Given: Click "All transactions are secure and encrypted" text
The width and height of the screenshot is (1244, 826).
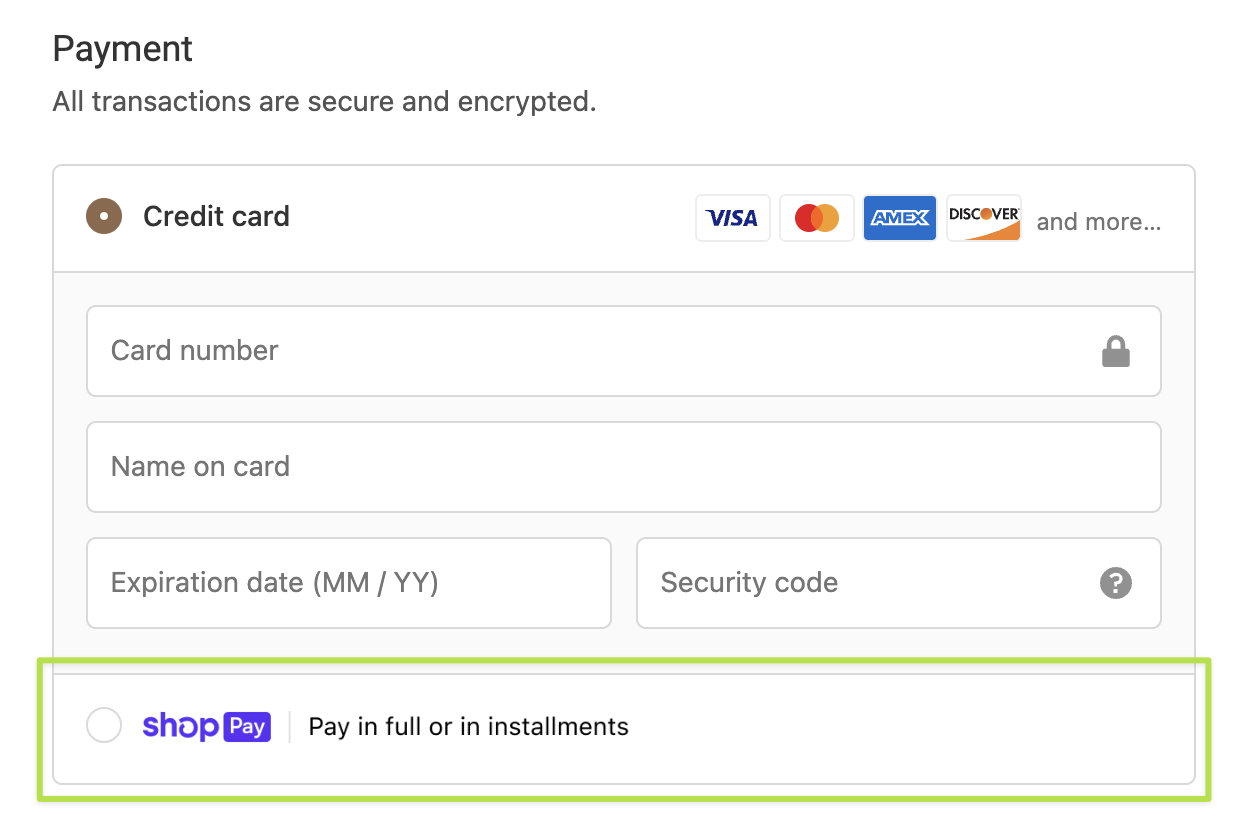Looking at the screenshot, I should point(324,102).
